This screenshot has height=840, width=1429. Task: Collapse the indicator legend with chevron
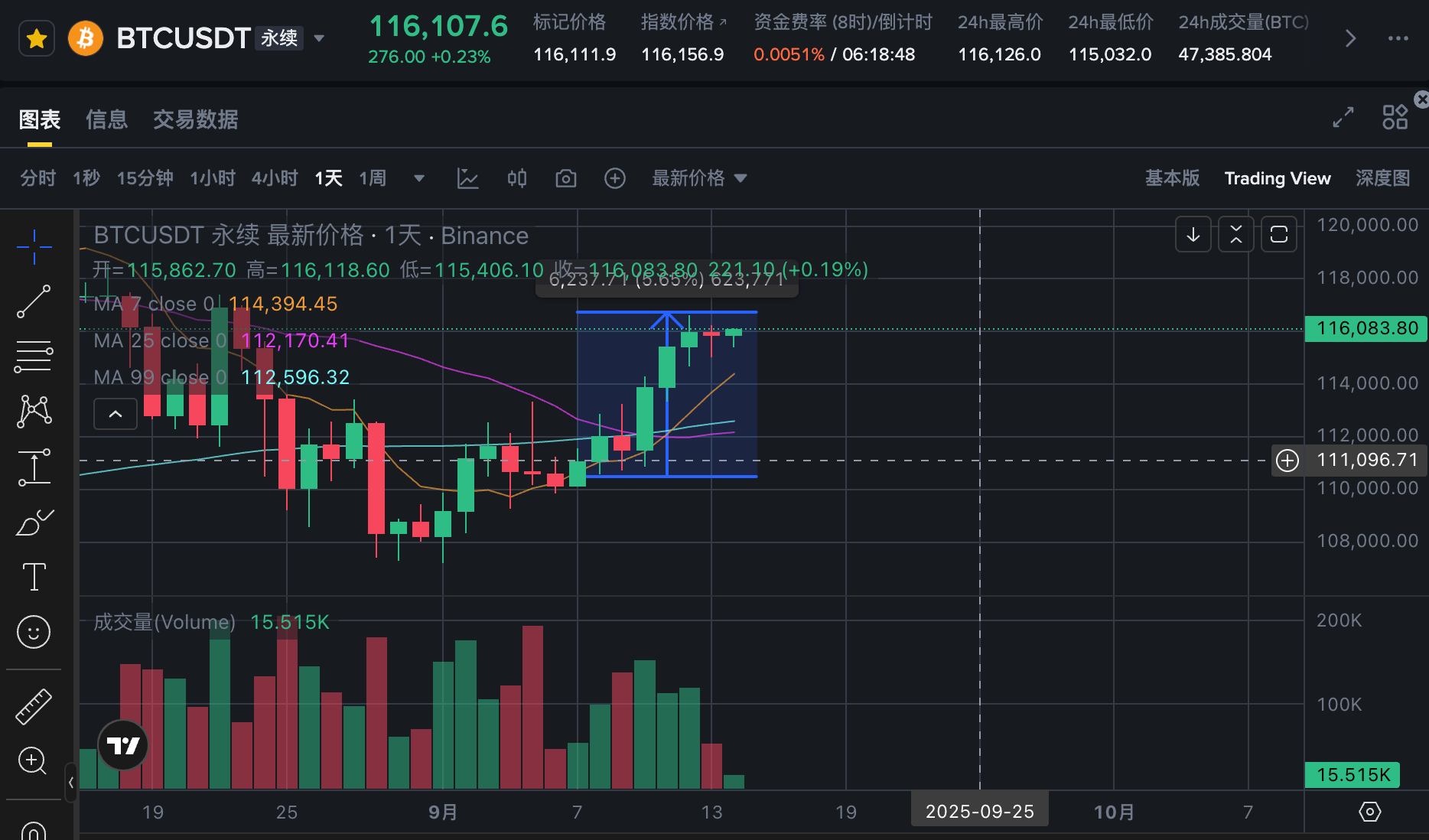tap(116, 414)
